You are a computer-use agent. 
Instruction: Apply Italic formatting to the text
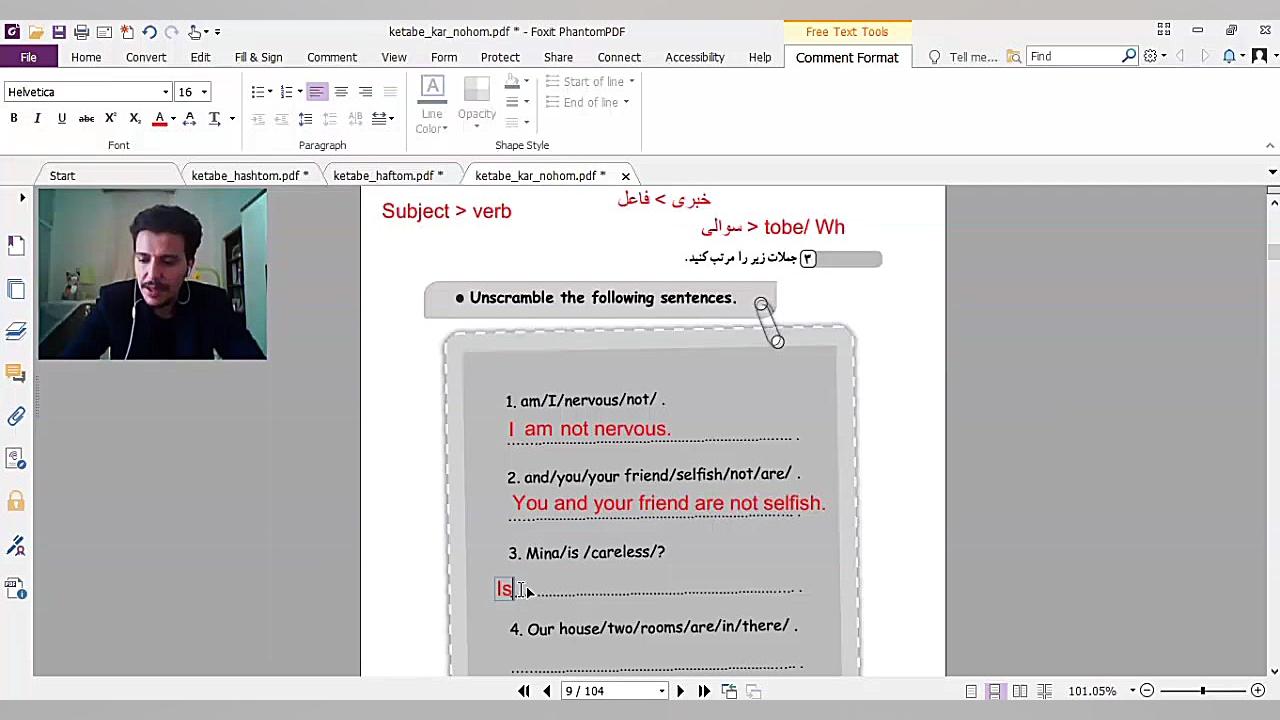point(37,118)
